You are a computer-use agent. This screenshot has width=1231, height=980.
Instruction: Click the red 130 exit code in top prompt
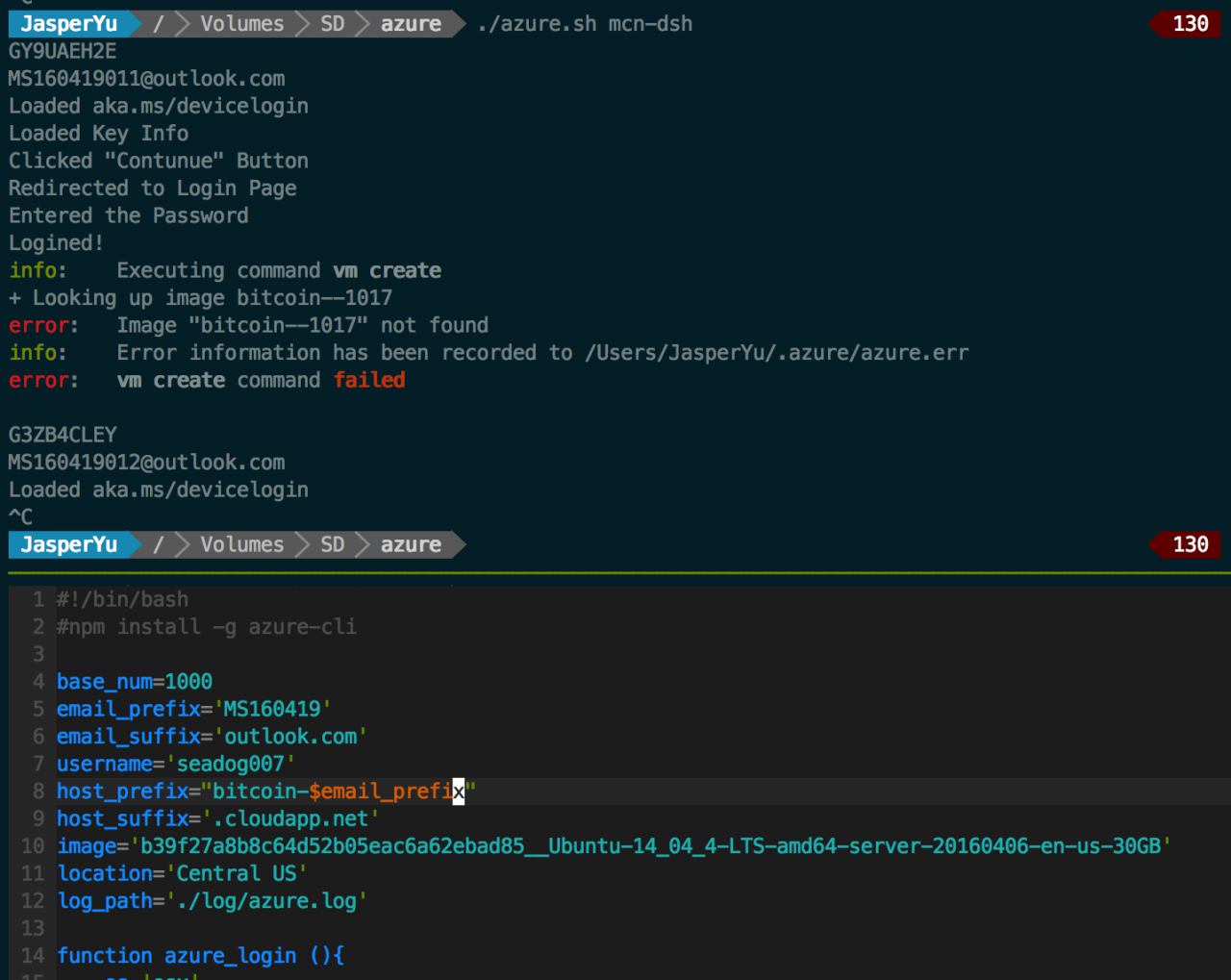click(x=1190, y=24)
